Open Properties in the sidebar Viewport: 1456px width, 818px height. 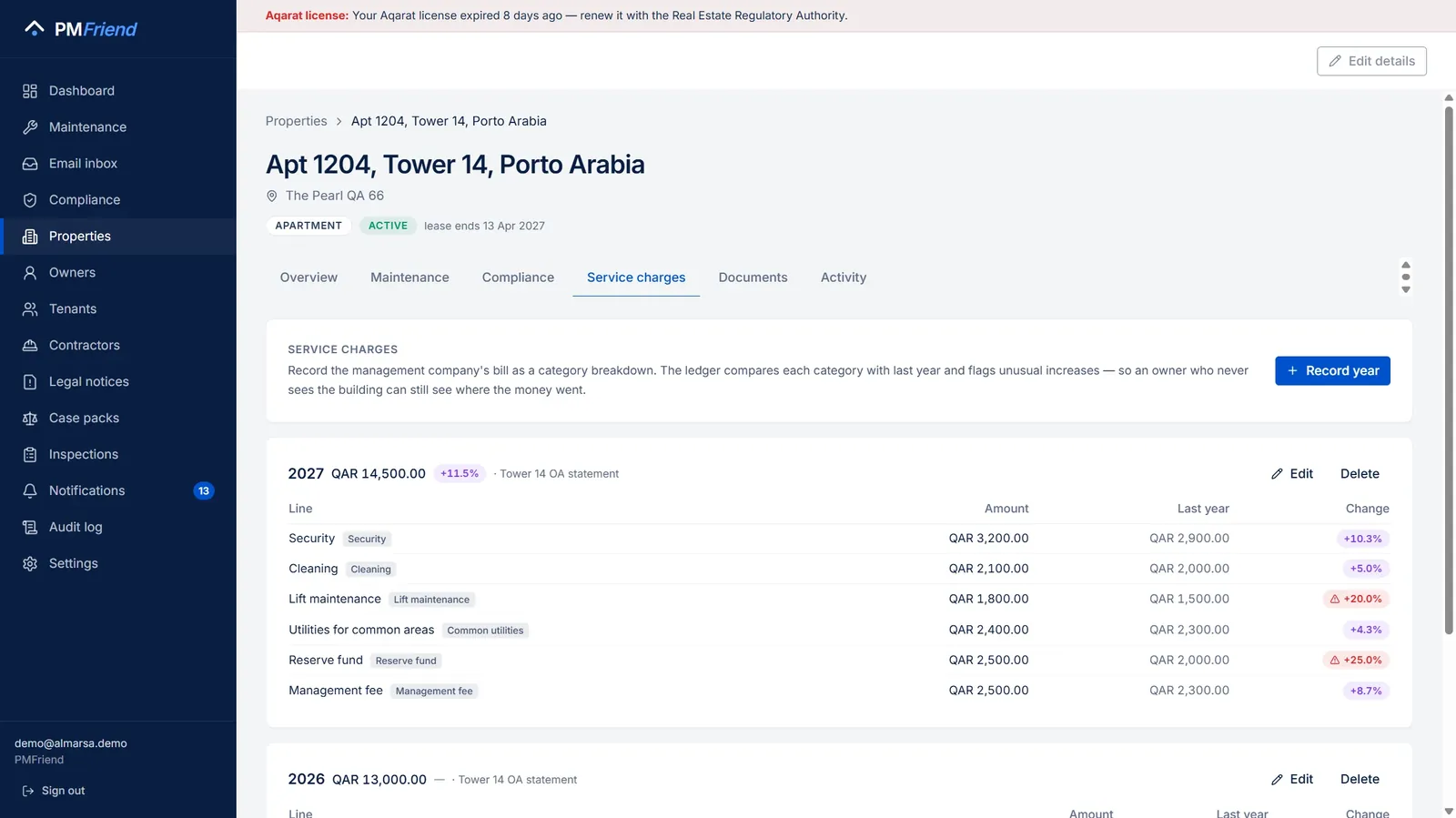point(118,237)
